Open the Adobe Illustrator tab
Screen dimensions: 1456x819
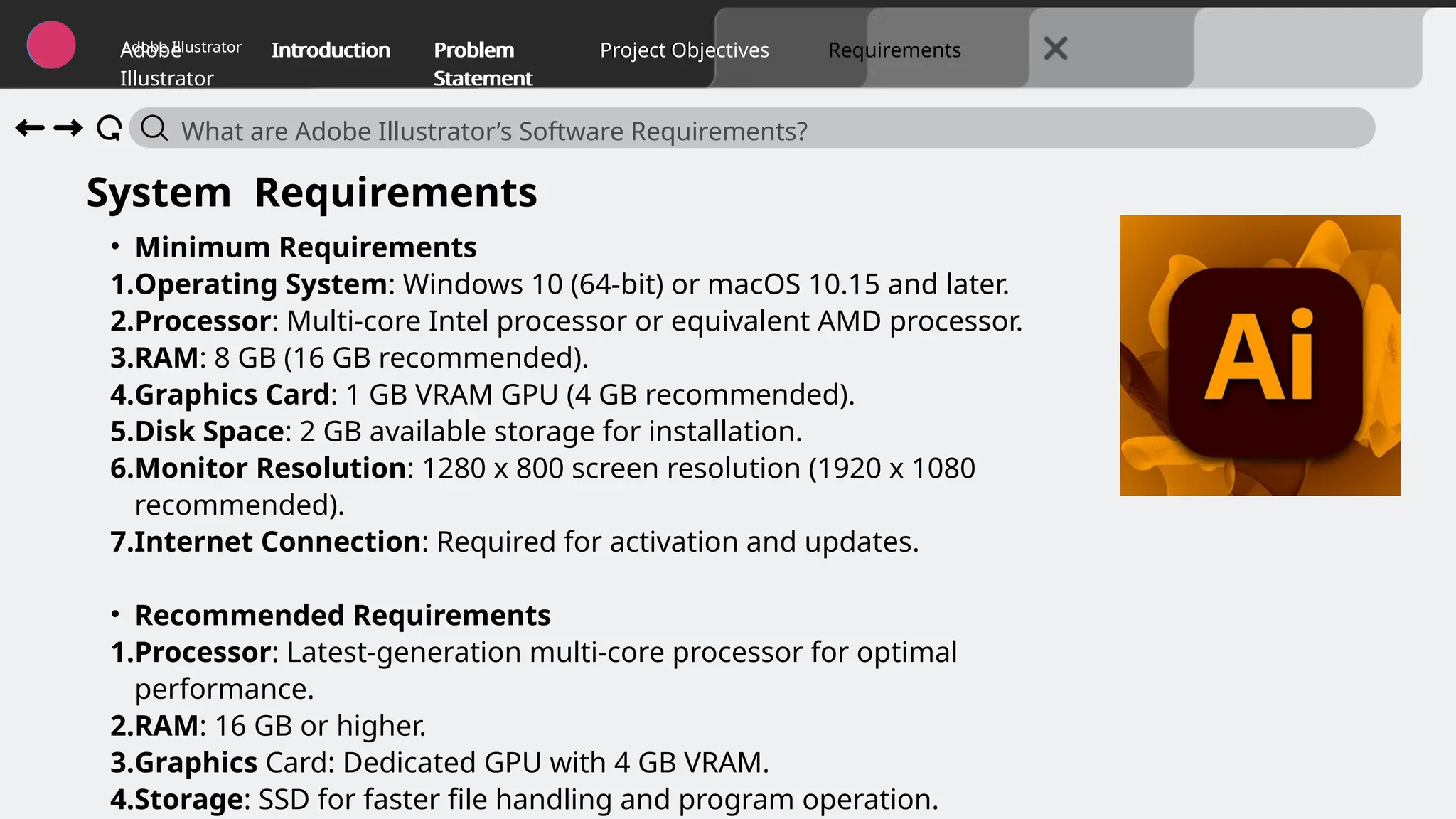pyautogui.click(x=171, y=63)
